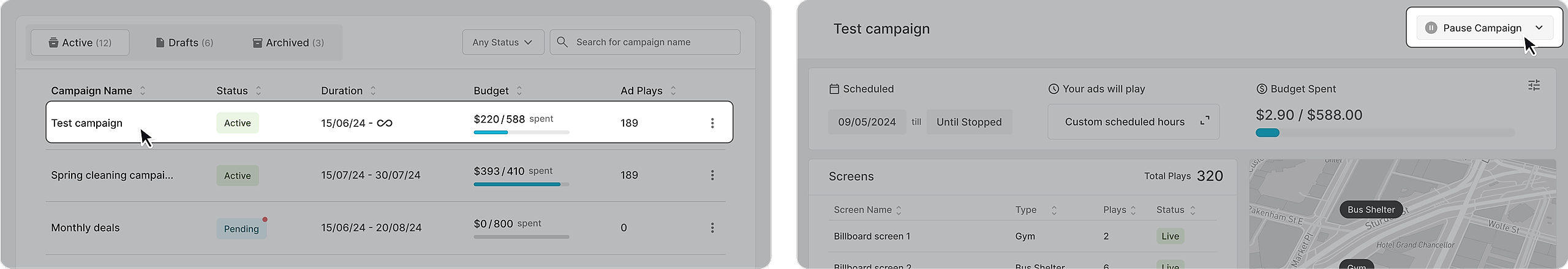Expand the Custom scheduled hours view icon
Screen dimensions: 1568x269
tap(1204, 121)
